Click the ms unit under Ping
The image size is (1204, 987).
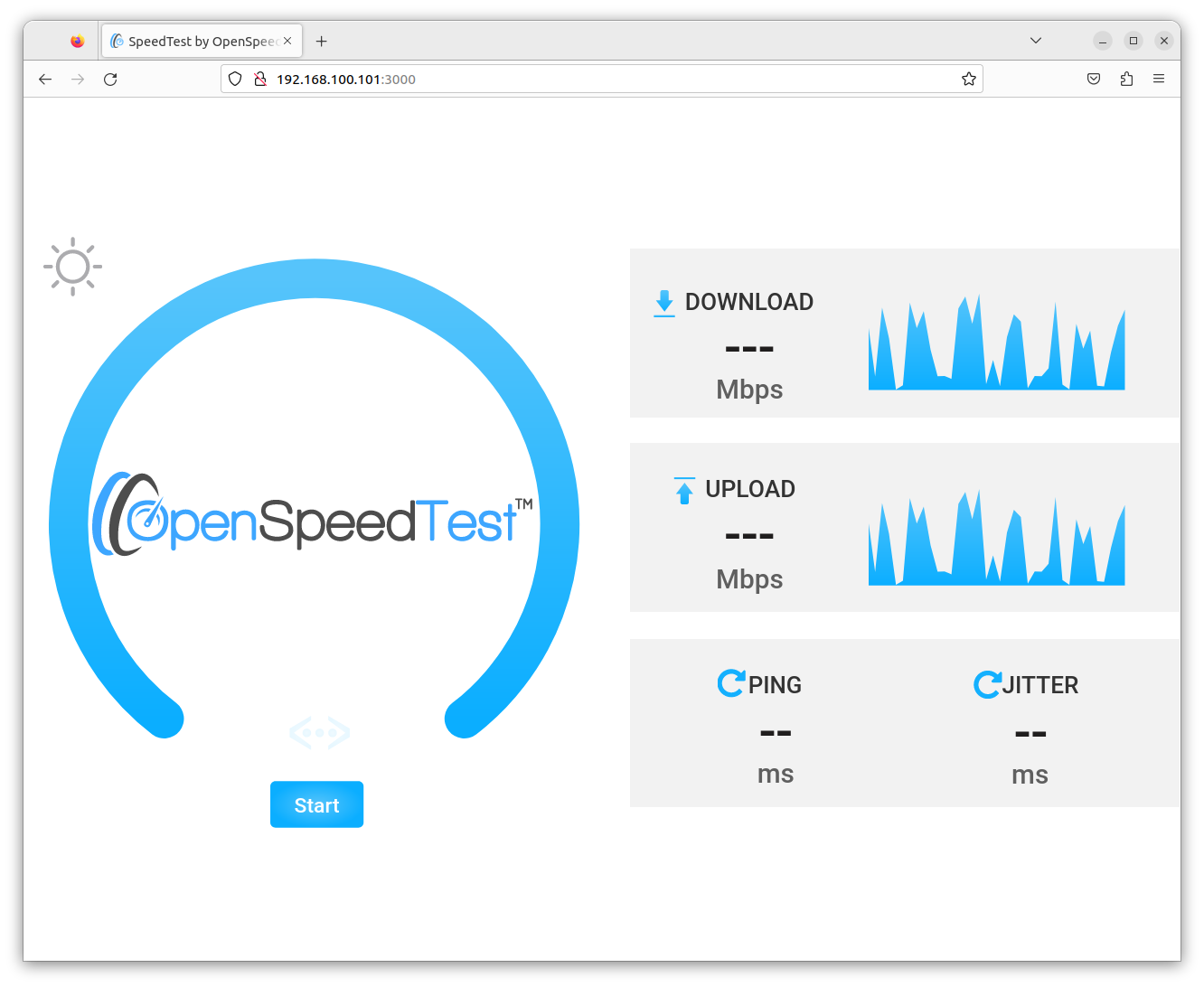tap(776, 775)
